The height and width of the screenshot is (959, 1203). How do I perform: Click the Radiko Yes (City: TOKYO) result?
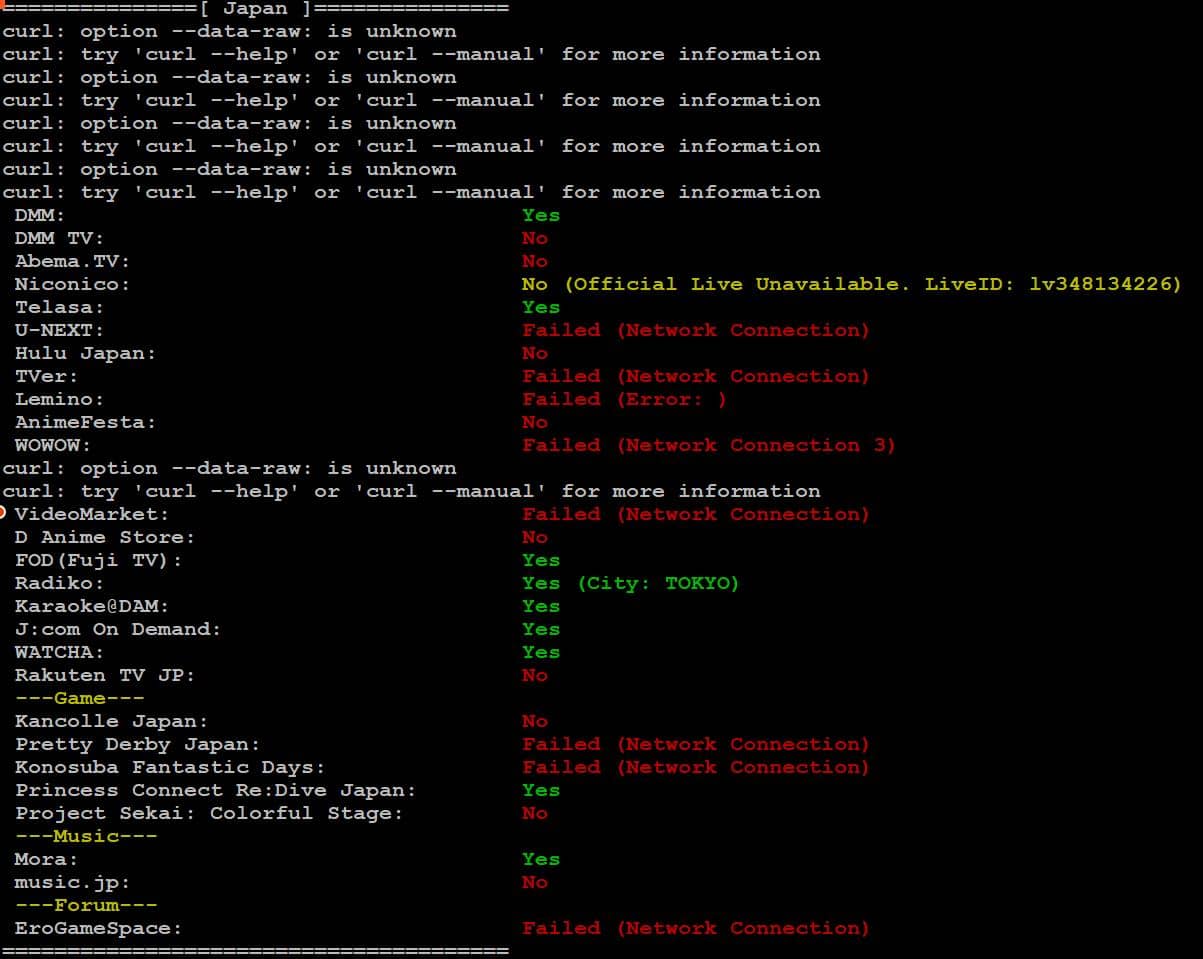coord(630,583)
